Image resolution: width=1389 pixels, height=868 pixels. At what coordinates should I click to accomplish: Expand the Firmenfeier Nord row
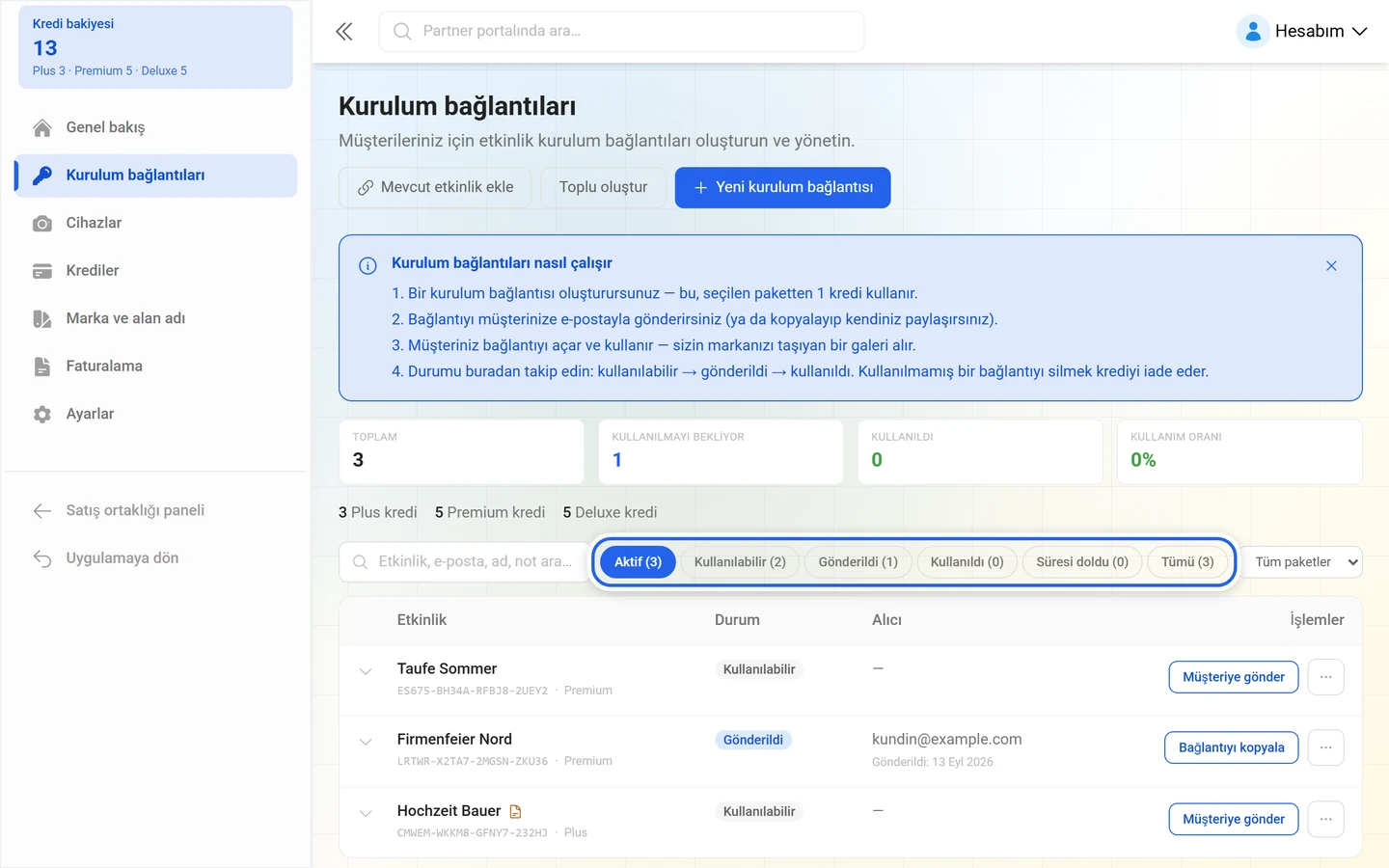click(366, 742)
